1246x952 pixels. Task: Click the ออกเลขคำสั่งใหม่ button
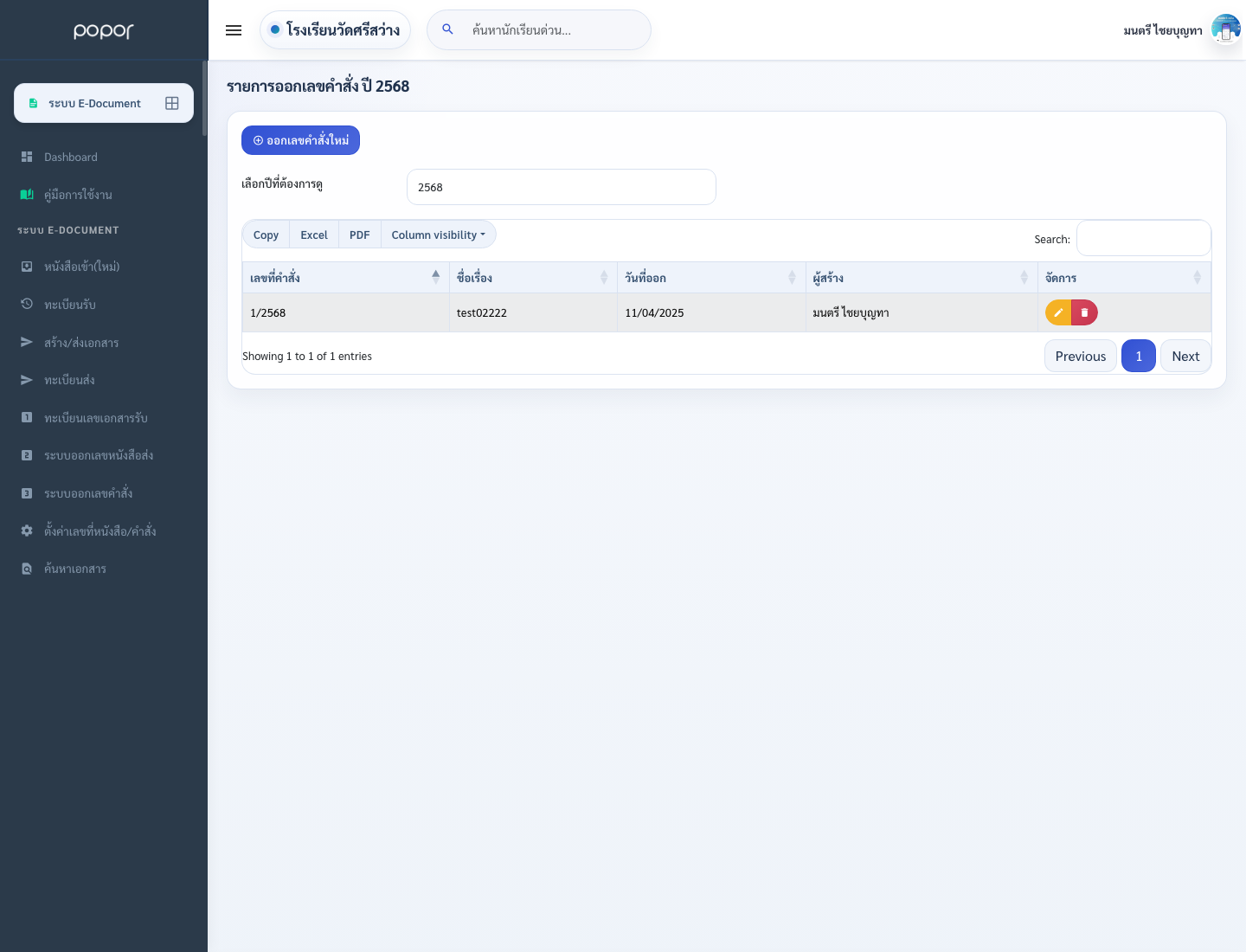[300, 140]
